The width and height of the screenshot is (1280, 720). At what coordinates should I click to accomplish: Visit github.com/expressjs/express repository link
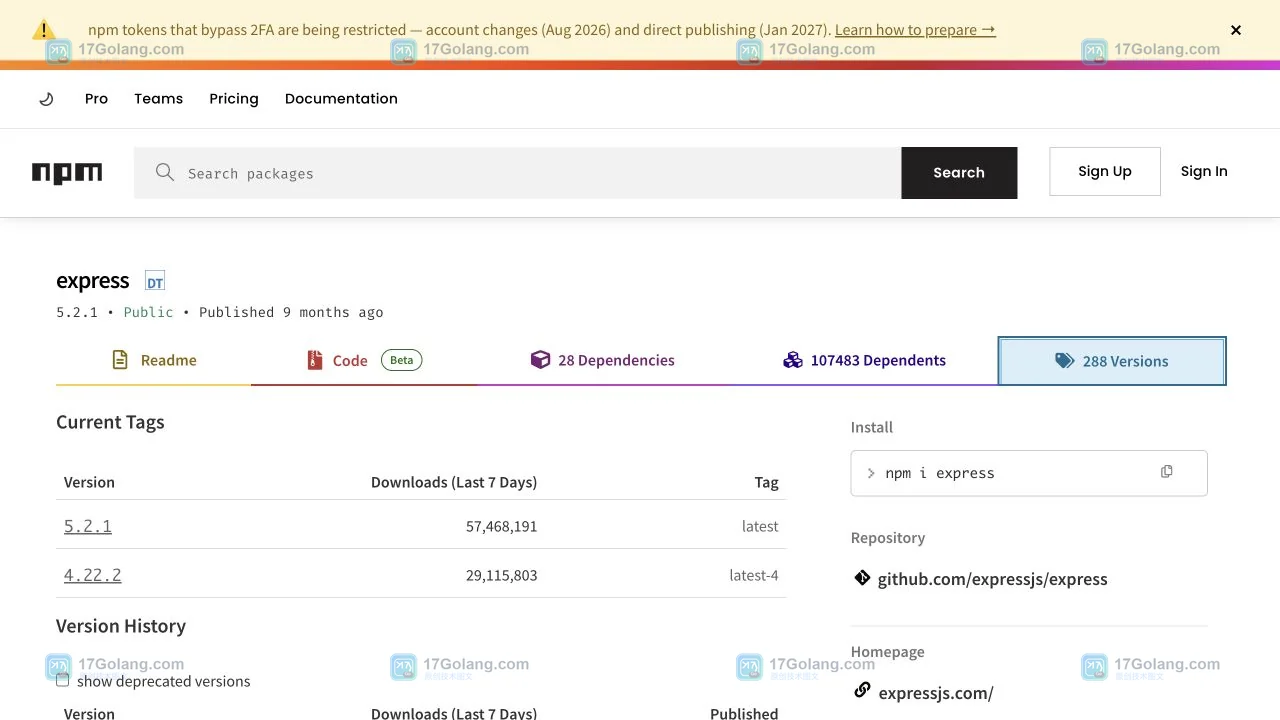coord(992,579)
